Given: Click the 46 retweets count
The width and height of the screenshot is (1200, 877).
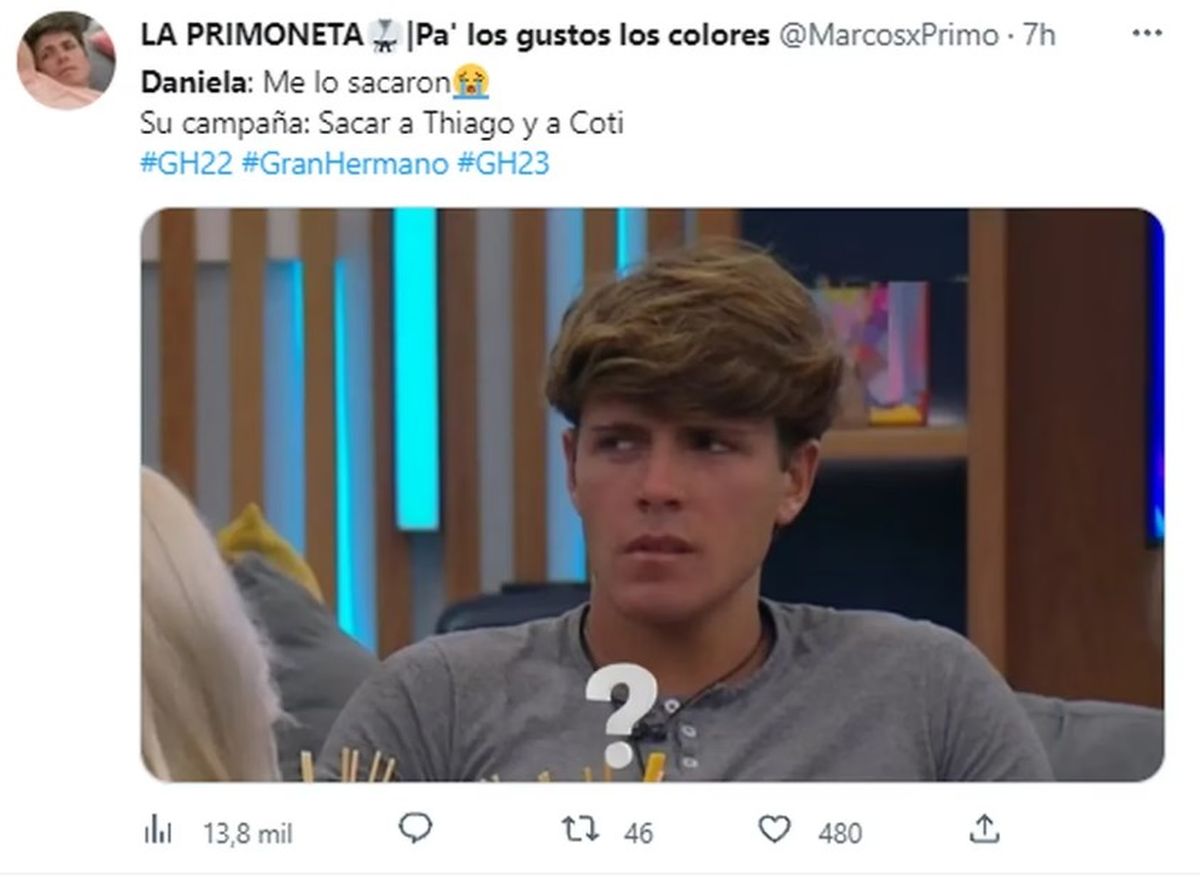Looking at the screenshot, I should 638,831.
